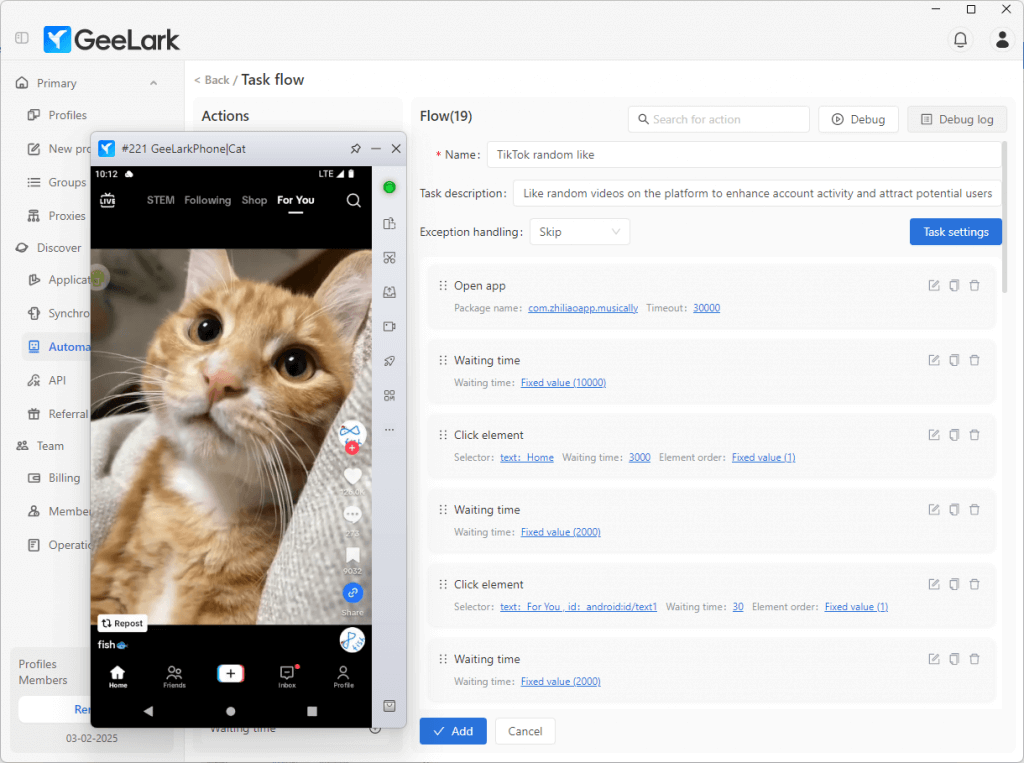1024x763 pixels.
Task: Open the Exception handling Skip dropdown
Action: [x=579, y=232]
